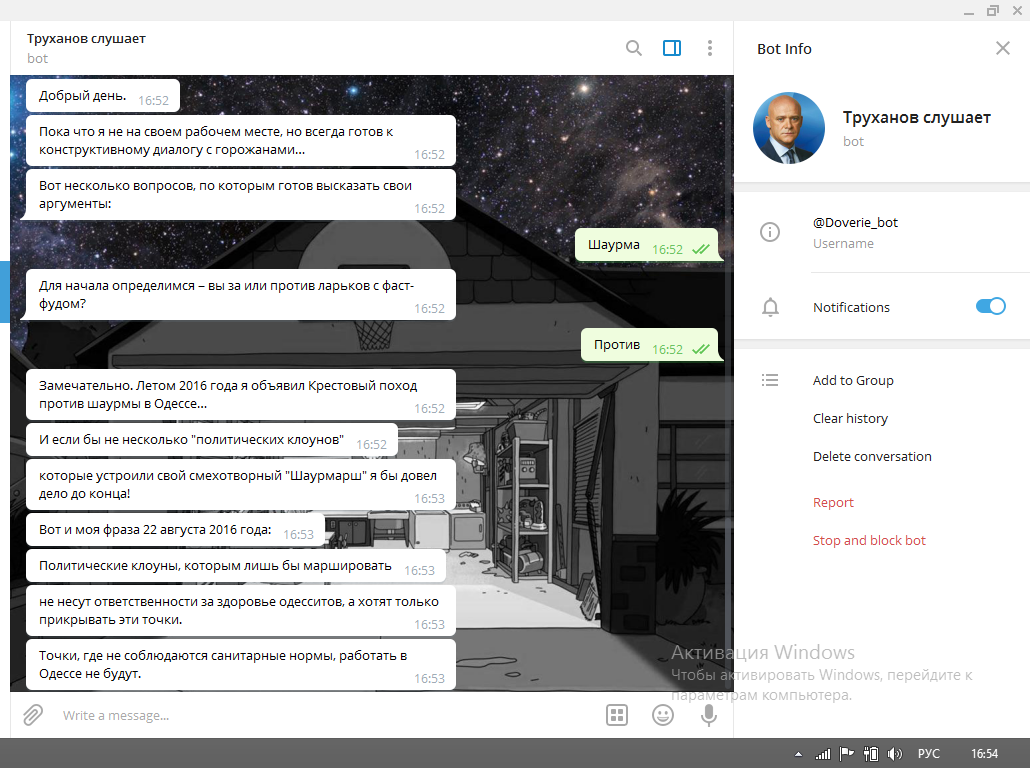Report this bot
Screen dimensions: 1030x768
[x=833, y=502]
